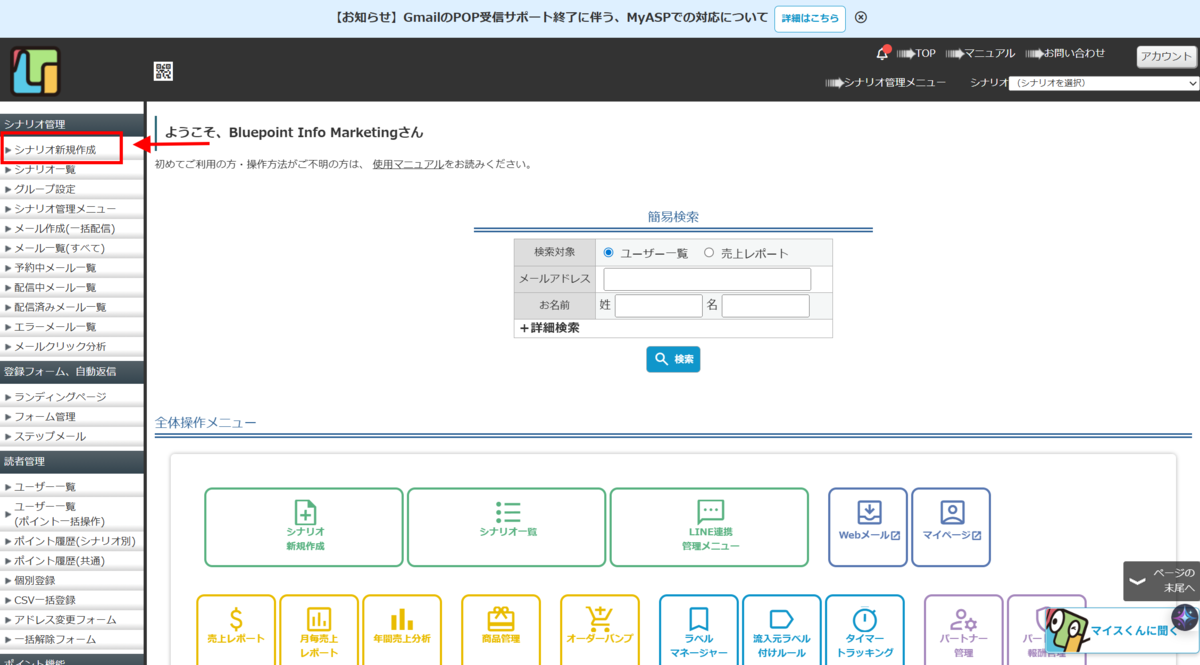Screen dimensions: 1200x665
Task: Click the 名 name input field
Action: 765,306
